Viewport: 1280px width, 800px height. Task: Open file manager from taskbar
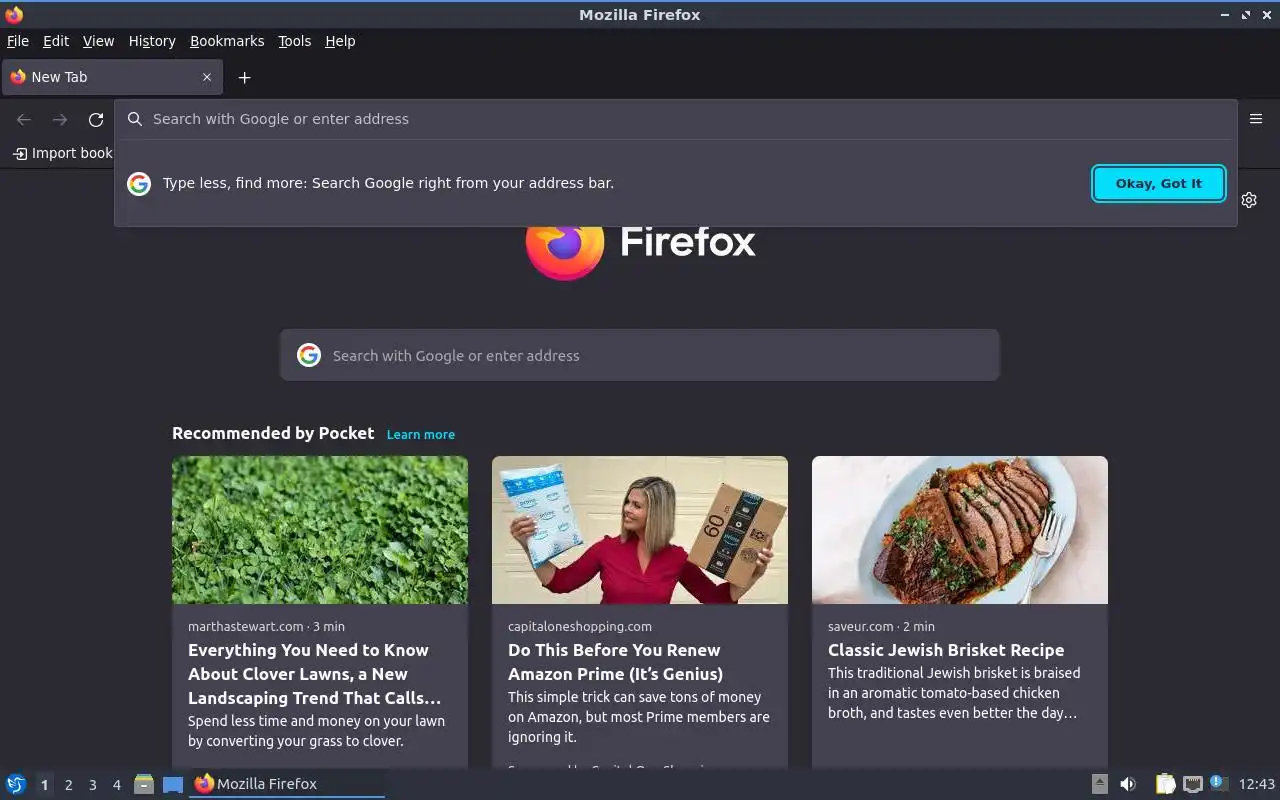(144, 784)
